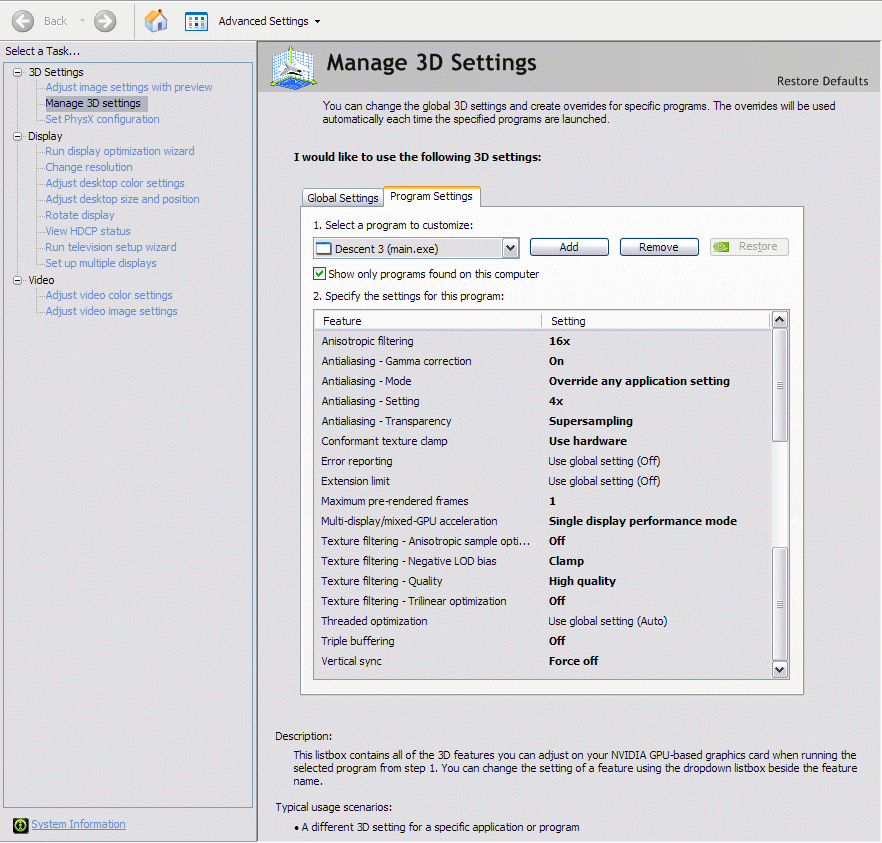Click the Antialiasing - Setting 4x value

coord(556,402)
